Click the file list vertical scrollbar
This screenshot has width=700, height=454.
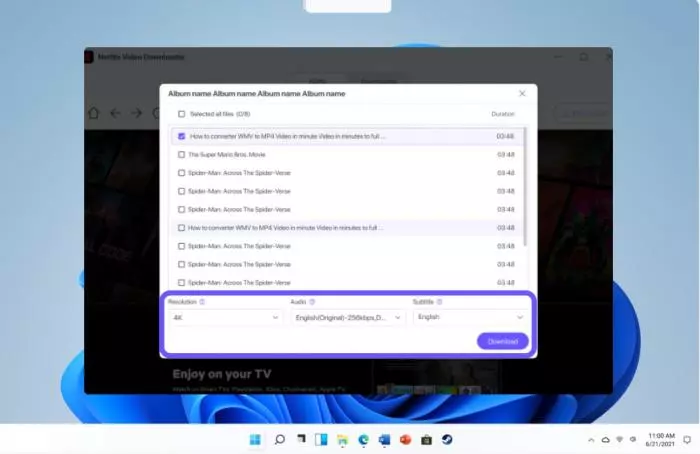tap(525, 187)
